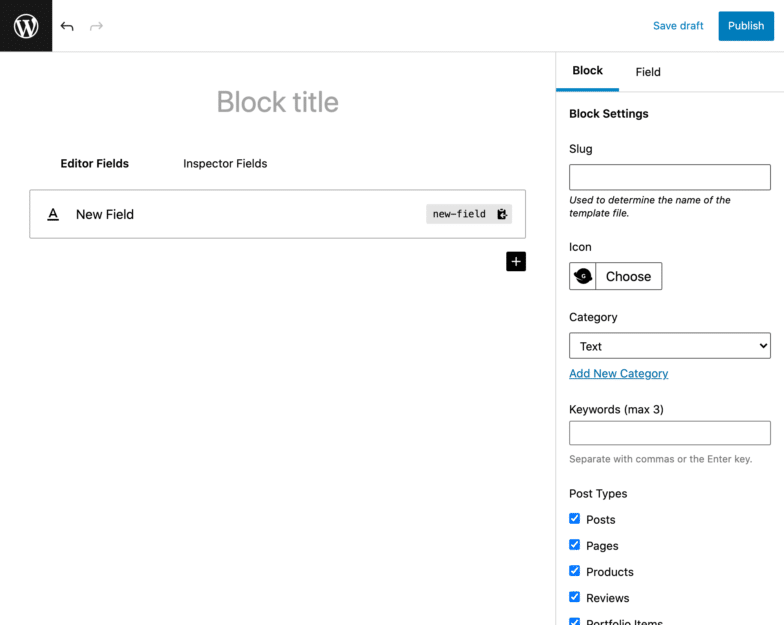Uncheck the Posts post type

[575, 519]
